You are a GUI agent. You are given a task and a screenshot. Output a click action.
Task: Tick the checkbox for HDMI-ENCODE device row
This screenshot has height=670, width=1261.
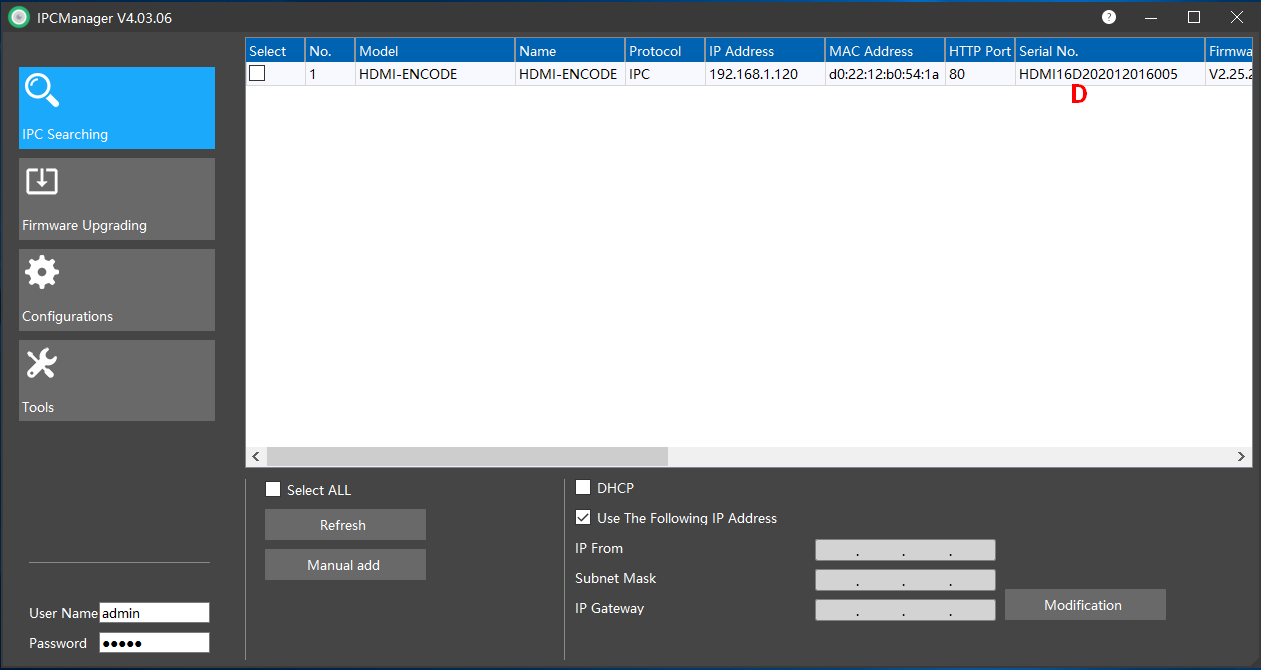point(257,73)
